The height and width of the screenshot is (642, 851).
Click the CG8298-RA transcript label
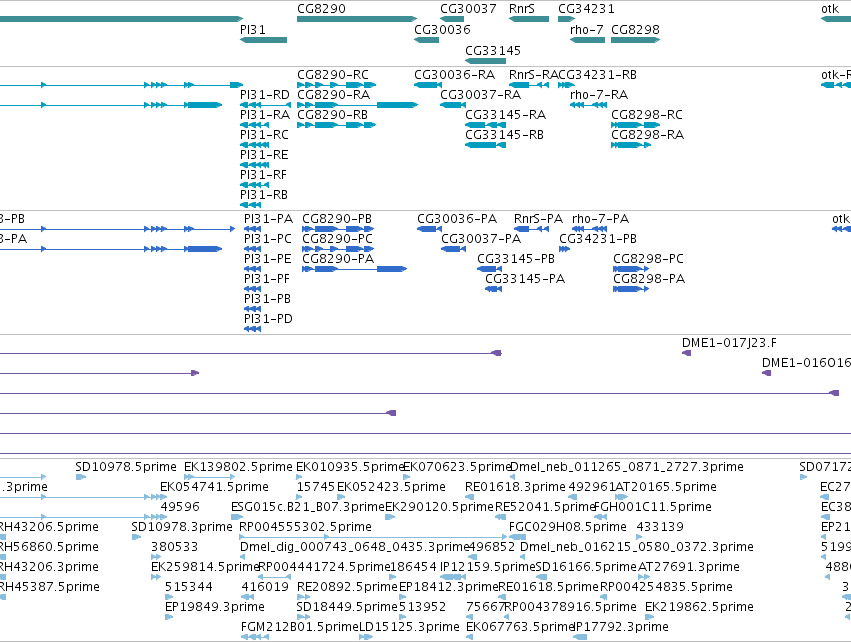[647, 135]
